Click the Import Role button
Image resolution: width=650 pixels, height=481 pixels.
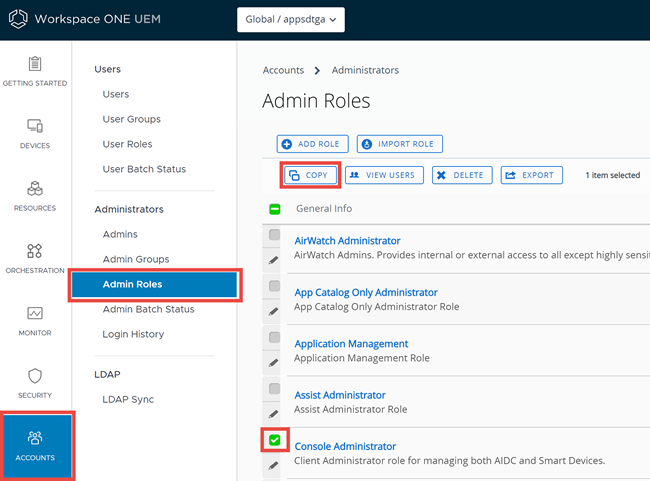[400, 144]
